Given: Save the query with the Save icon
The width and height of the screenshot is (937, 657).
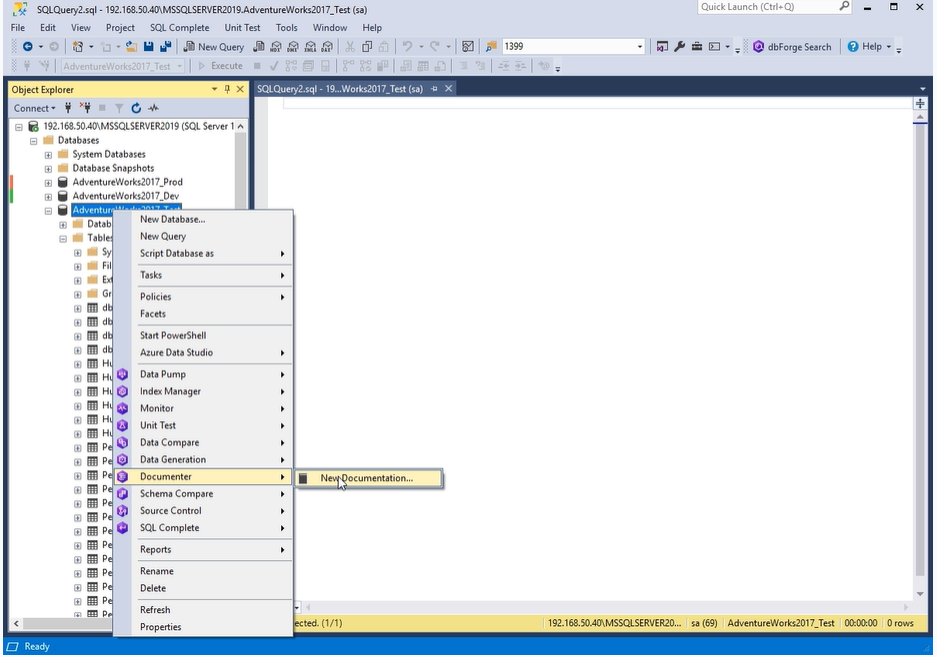Looking at the screenshot, I should coord(149,47).
